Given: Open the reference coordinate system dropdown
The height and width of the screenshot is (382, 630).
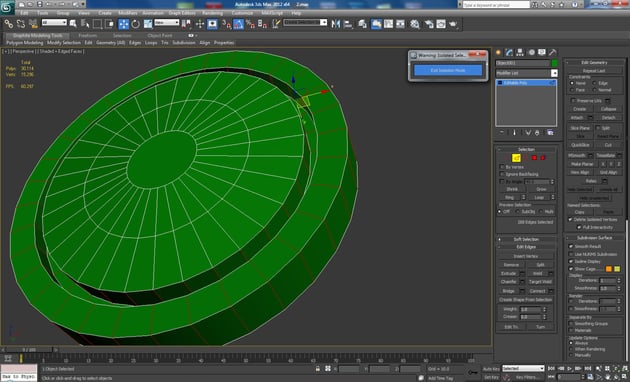Looking at the screenshot, I should pos(167,23).
